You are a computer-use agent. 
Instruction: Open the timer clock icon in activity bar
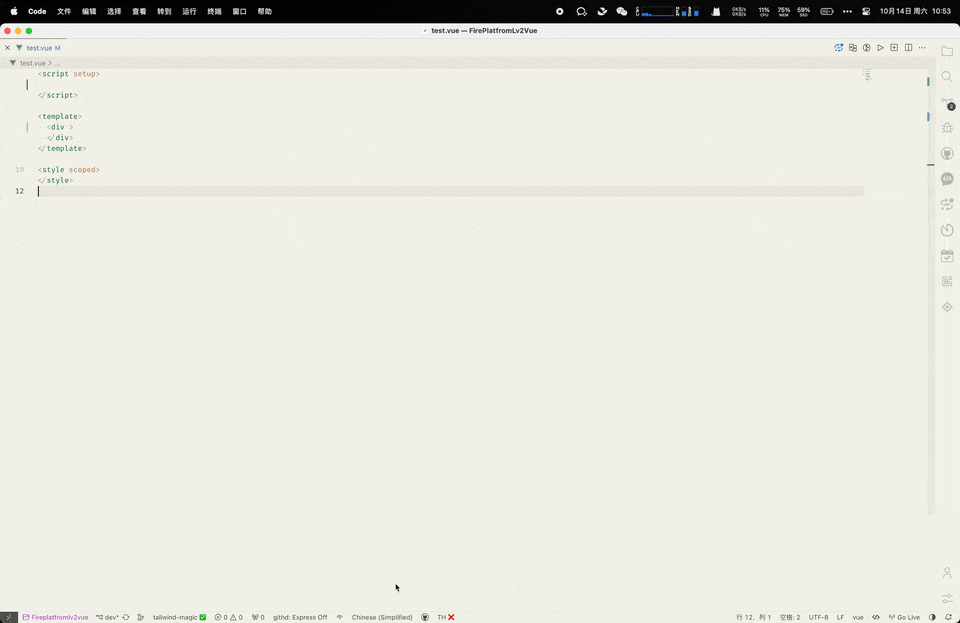[x=947, y=230]
